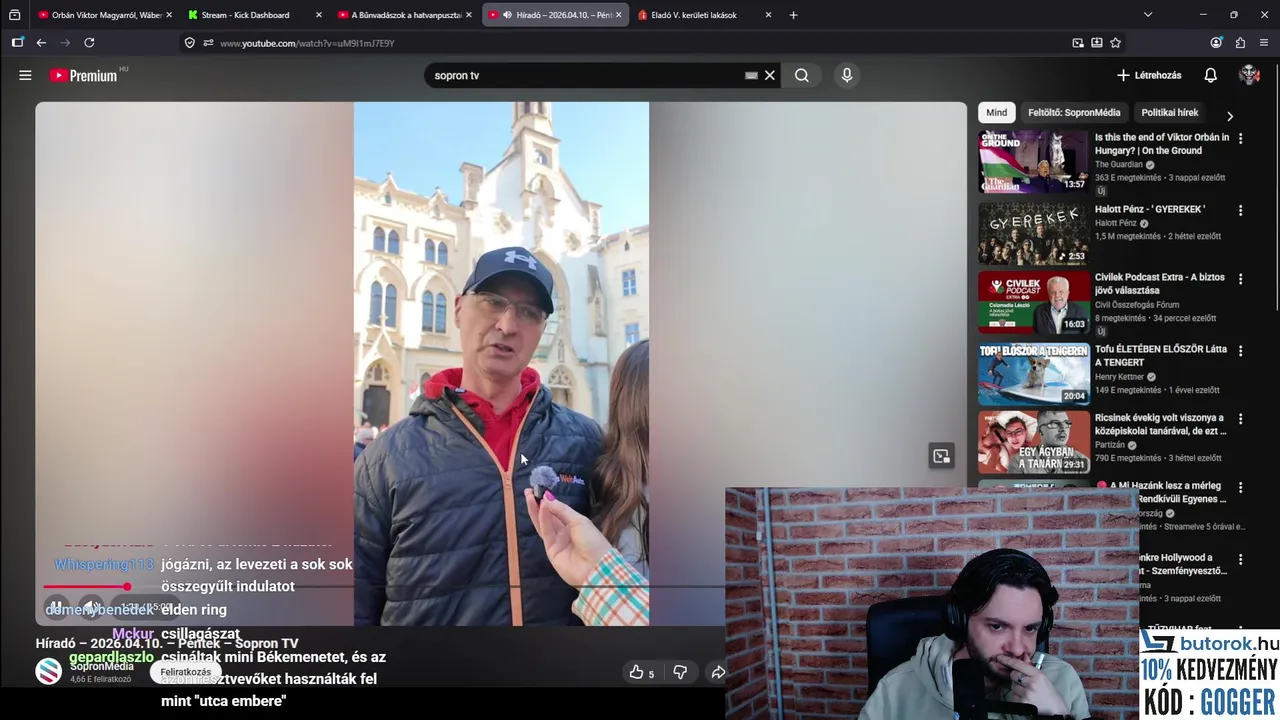
Task: Dislike the video with thumbs down
Action: pos(680,672)
